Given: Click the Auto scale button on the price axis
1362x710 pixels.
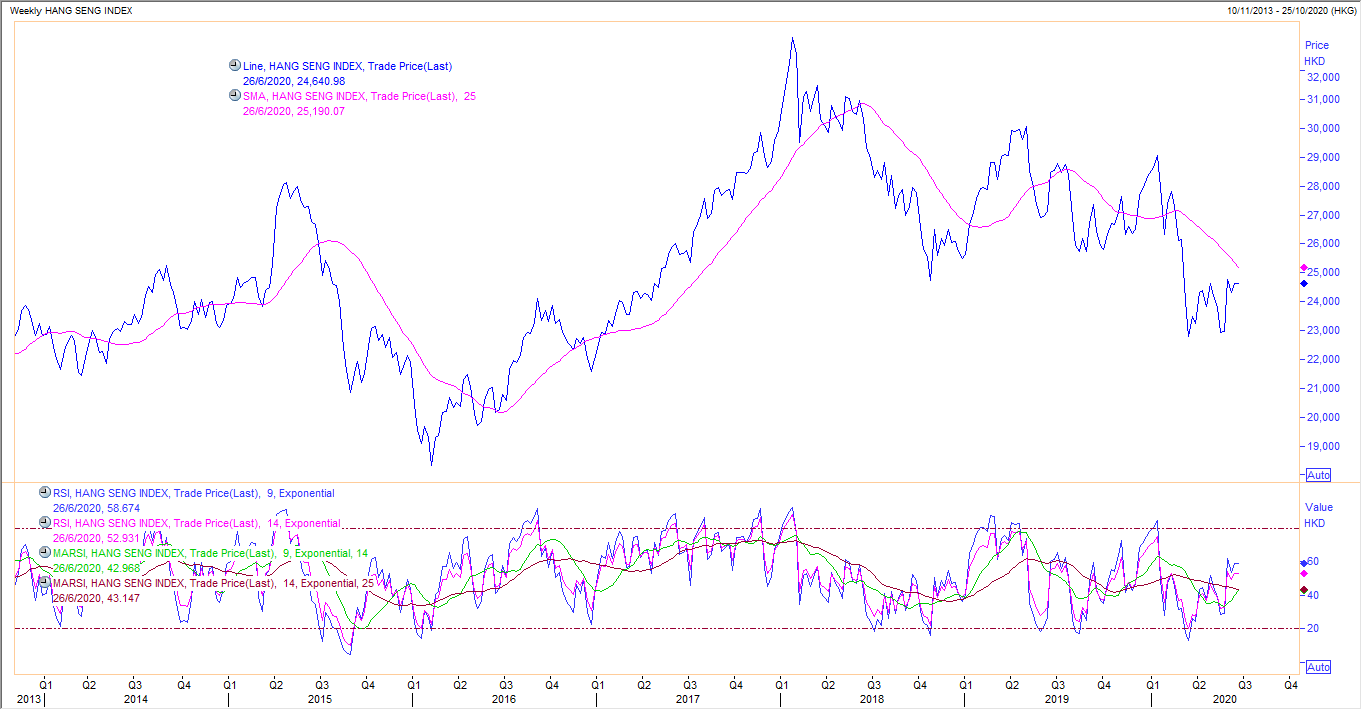Looking at the screenshot, I should click(x=1319, y=475).
